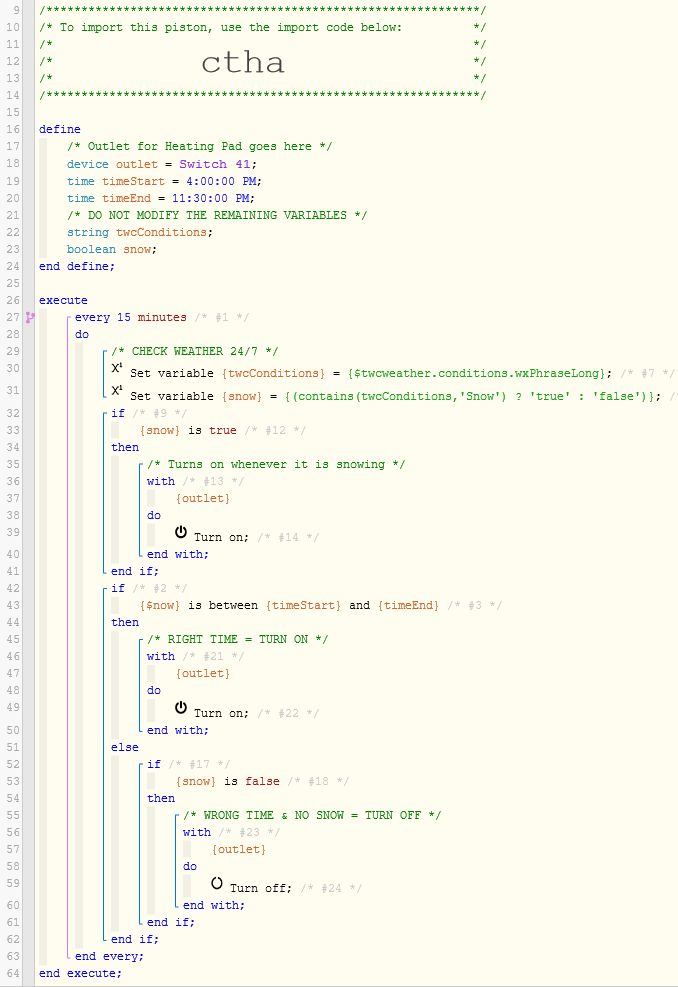Click the 'define' keyword on line 17
The height and width of the screenshot is (987, 678).
pyautogui.click(x=60, y=130)
